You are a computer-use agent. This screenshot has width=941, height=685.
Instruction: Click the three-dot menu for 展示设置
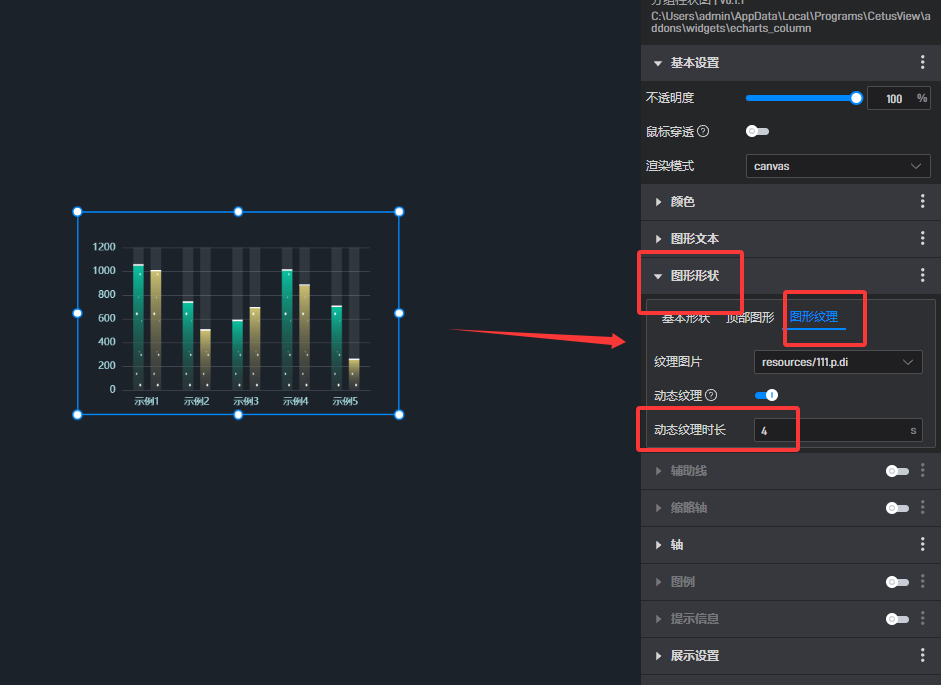[x=922, y=656]
